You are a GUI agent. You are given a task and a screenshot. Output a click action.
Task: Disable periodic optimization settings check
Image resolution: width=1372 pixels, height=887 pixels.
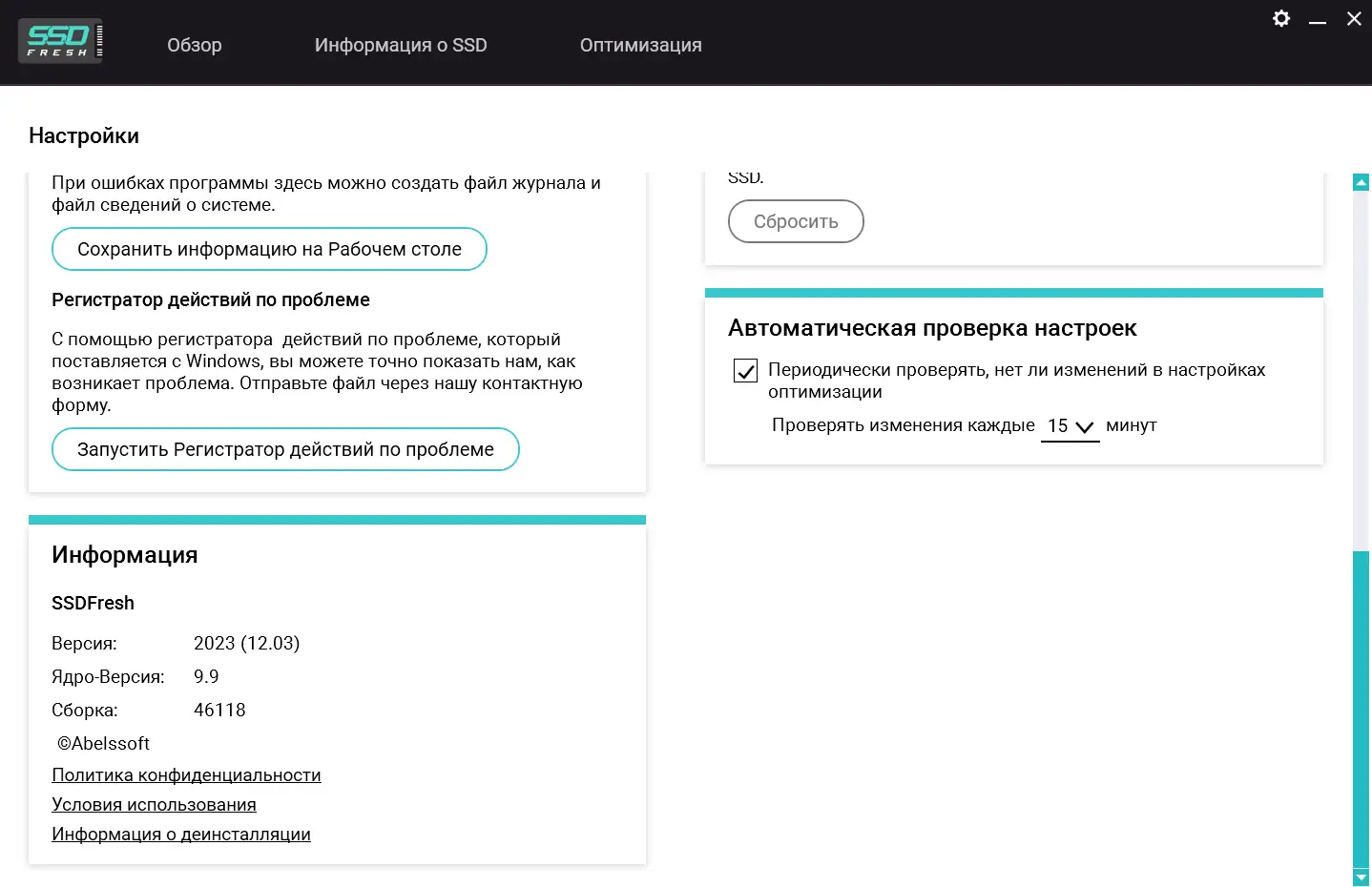click(x=745, y=371)
